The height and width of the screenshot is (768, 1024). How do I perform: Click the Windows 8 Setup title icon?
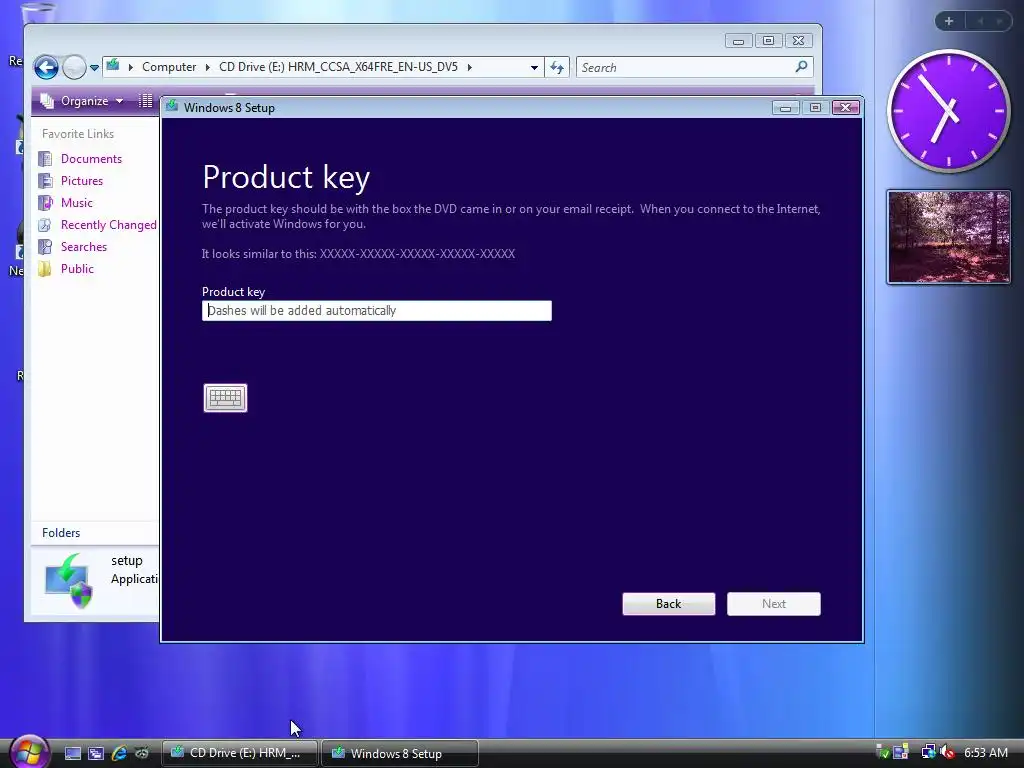click(172, 106)
